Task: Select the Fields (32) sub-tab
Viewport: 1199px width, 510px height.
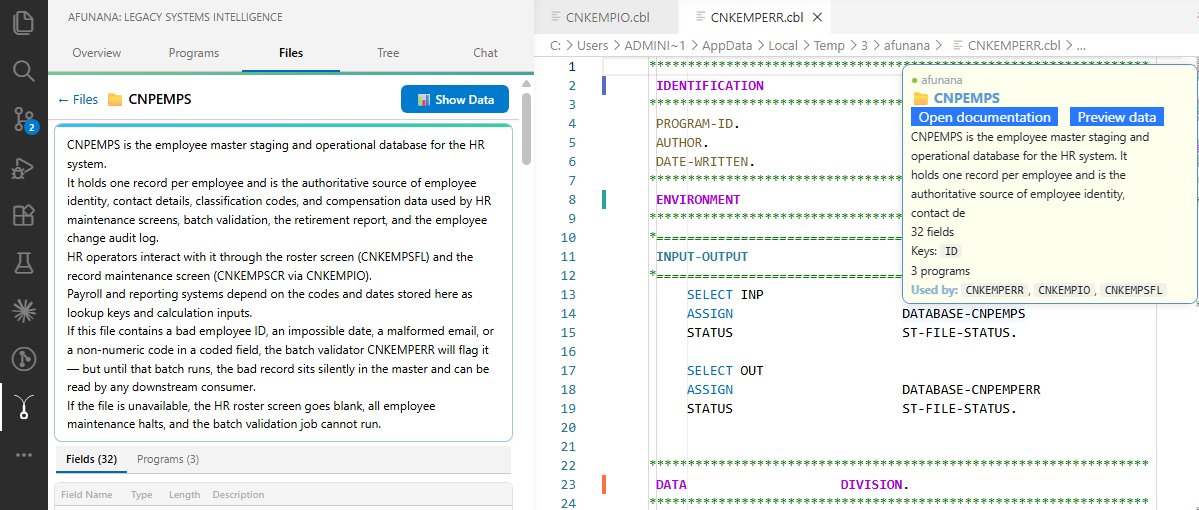Action: (x=91, y=460)
